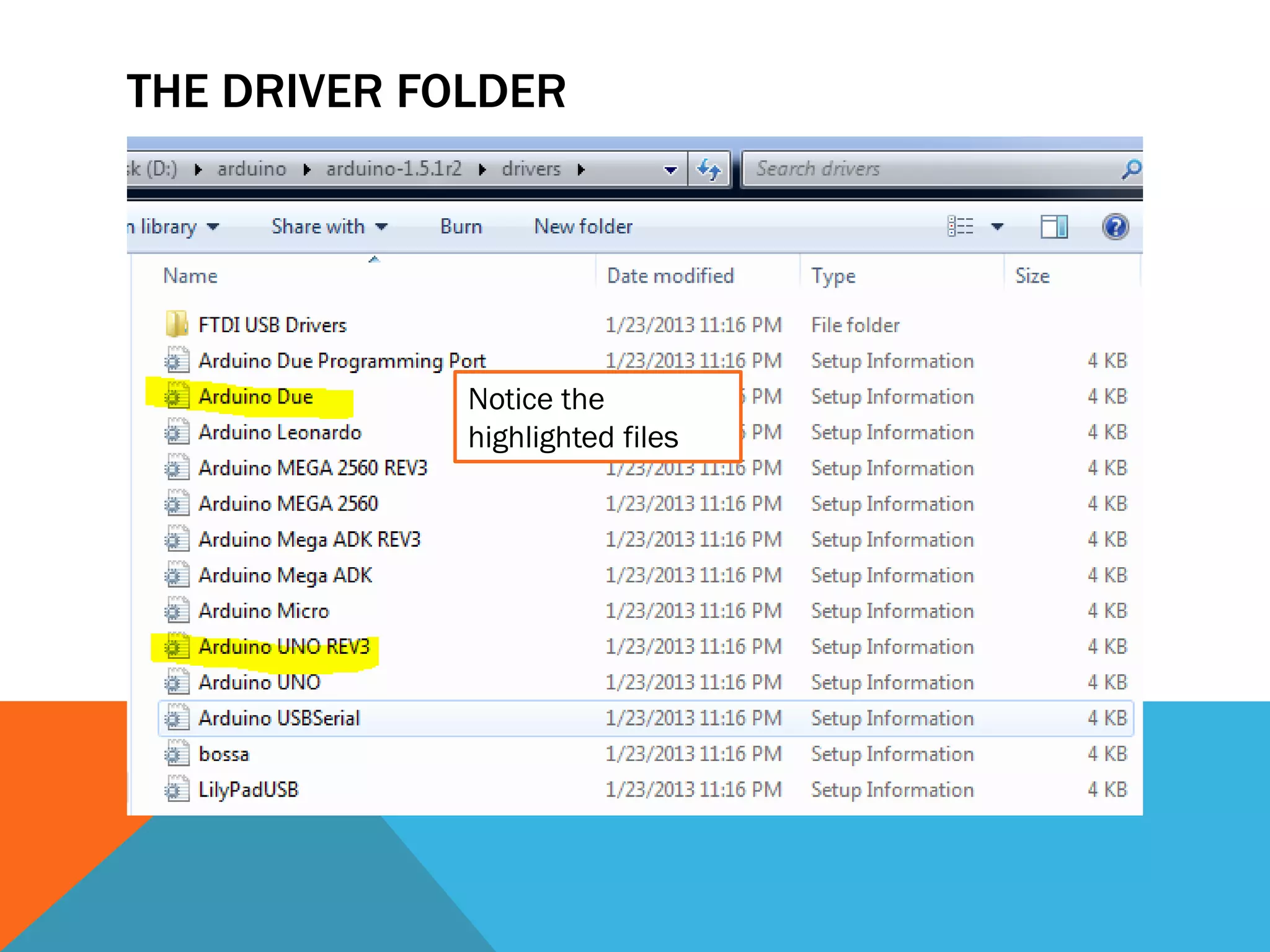1270x952 pixels.
Task: Select the Arduino UNO REV3 filename
Action: 284,646
